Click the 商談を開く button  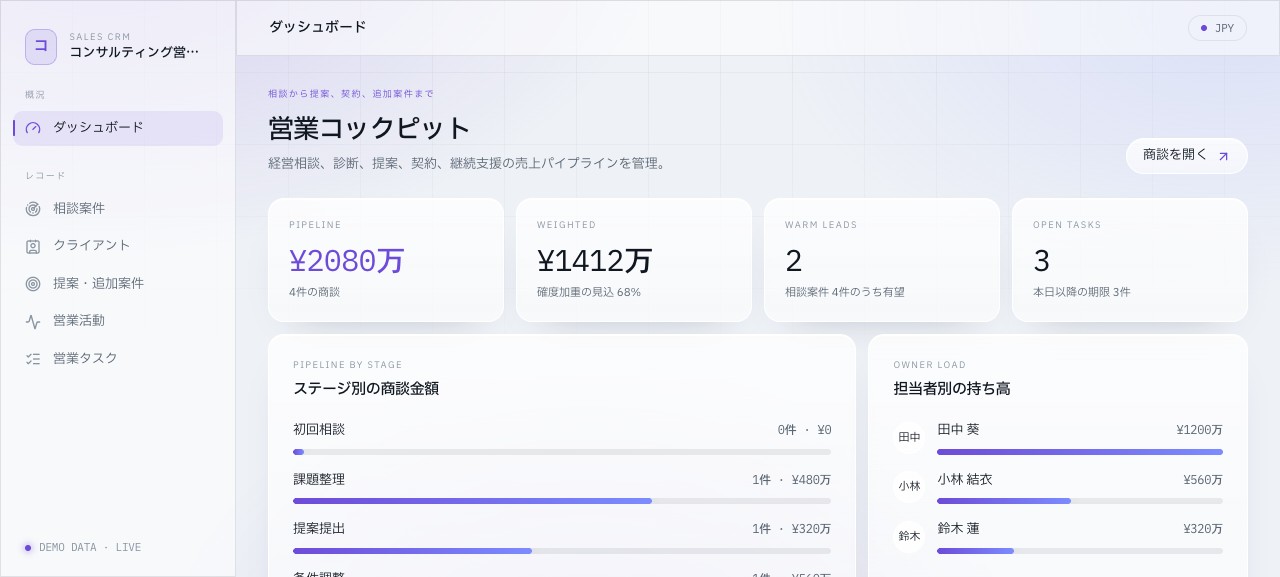pyautogui.click(x=1187, y=156)
